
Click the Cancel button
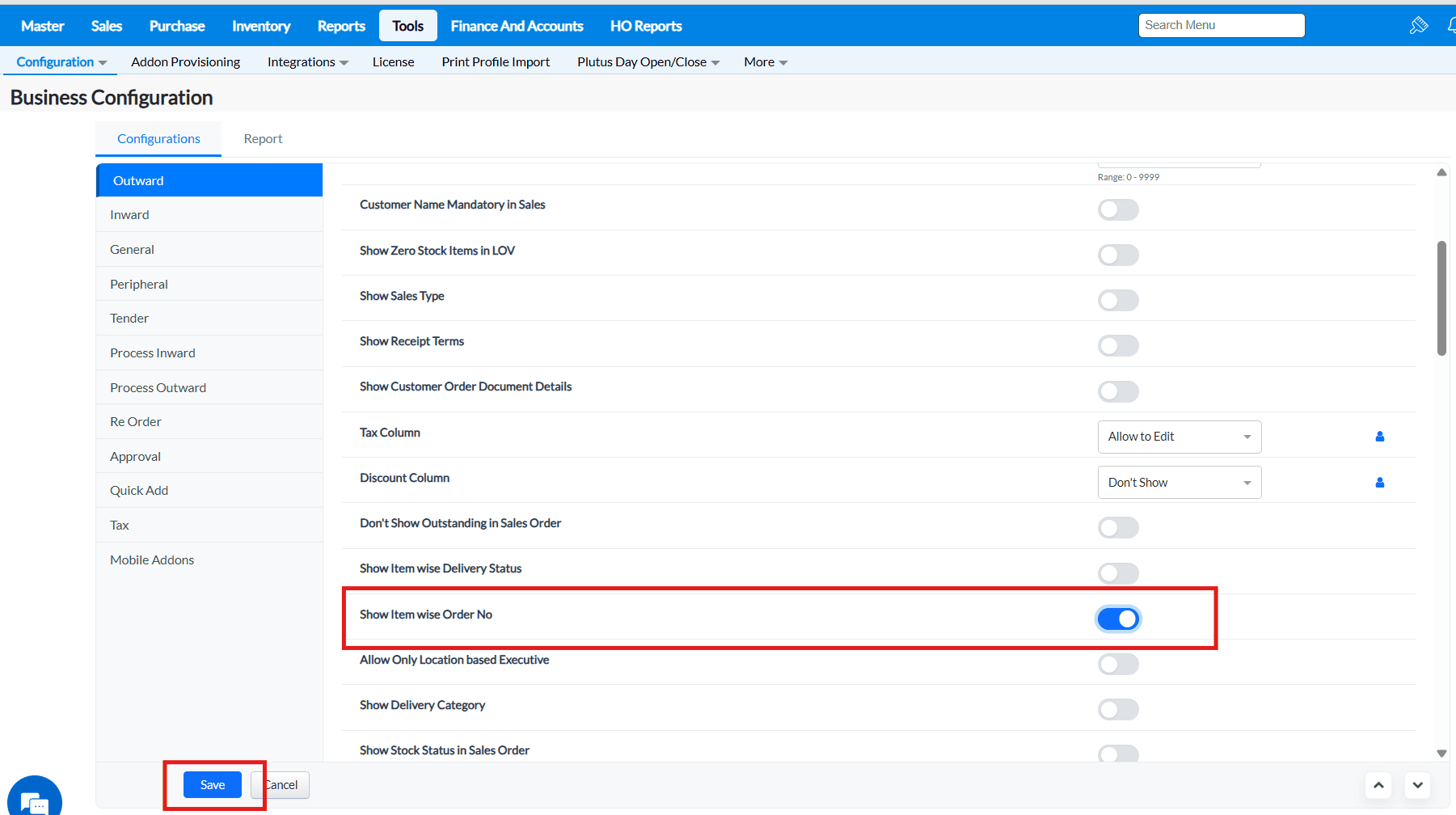pos(280,785)
